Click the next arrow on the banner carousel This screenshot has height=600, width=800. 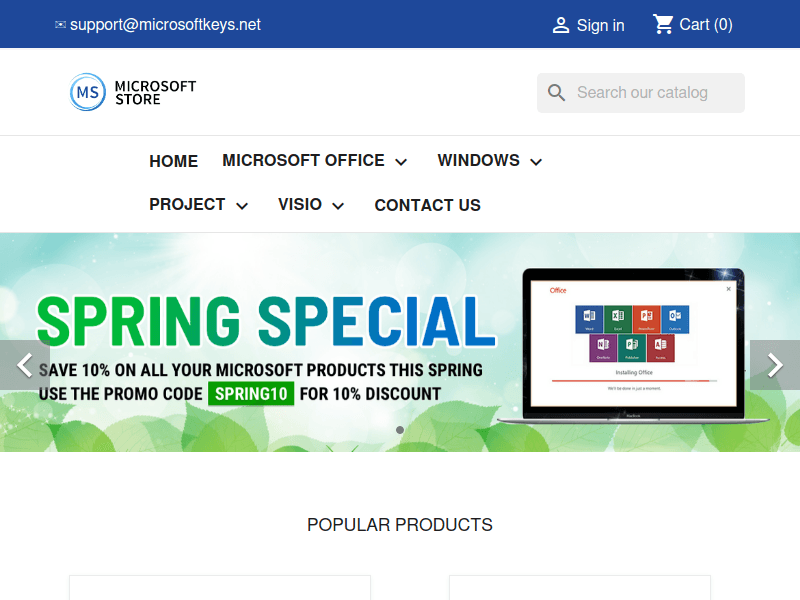point(775,365)
